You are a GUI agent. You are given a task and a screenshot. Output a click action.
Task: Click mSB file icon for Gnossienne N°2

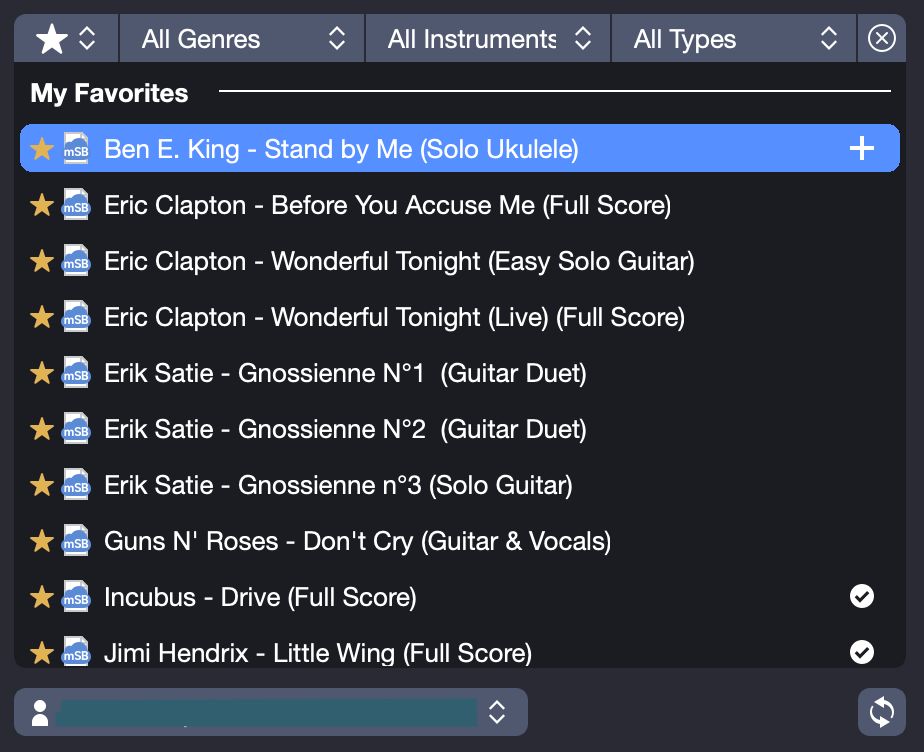tap(76, 428)
